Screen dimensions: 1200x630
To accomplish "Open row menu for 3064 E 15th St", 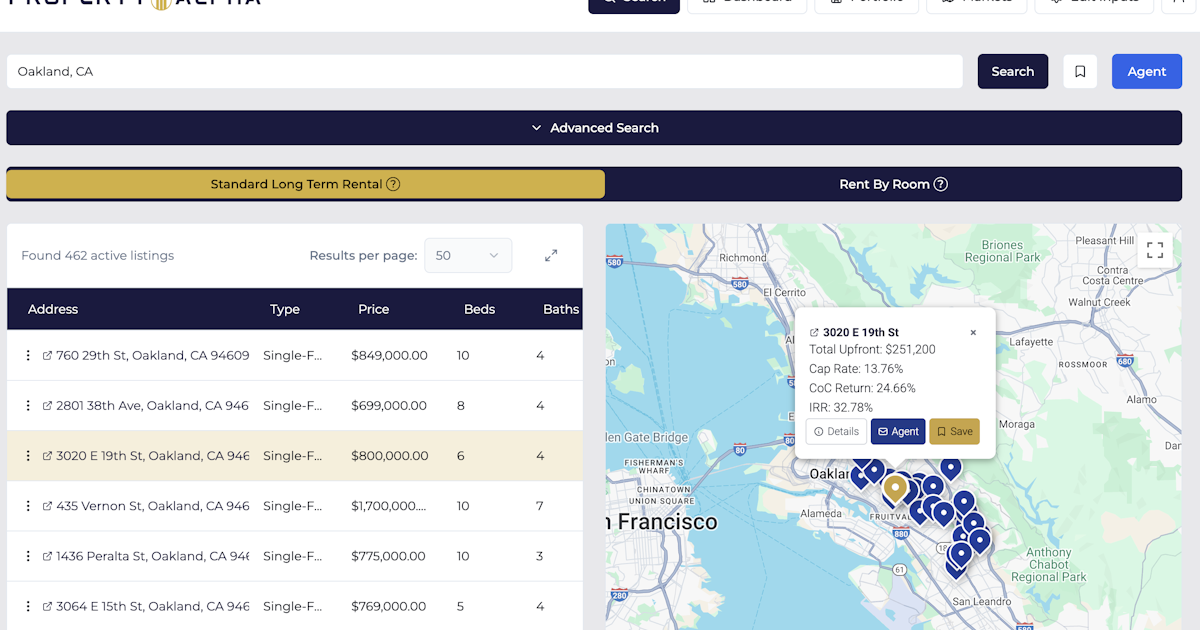I will 28,606.
